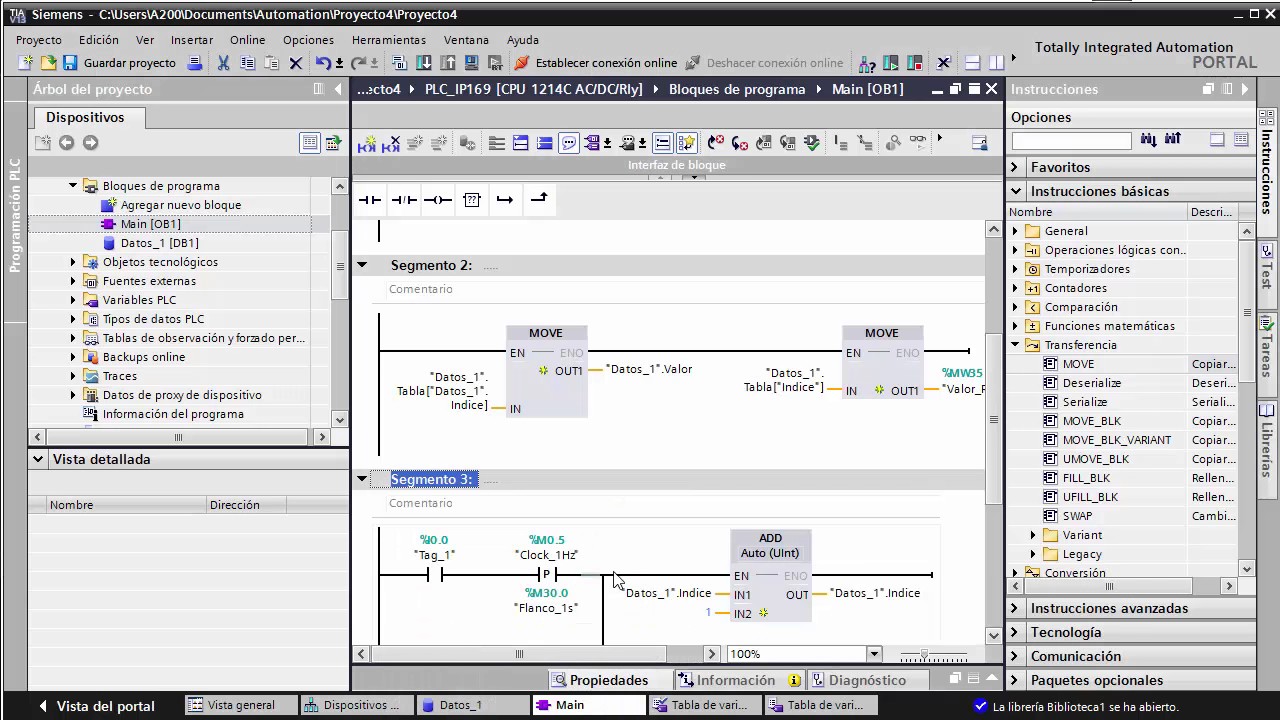Delete the selected network segment
Viewport: 1280px width, 720px height.
pyautogui.click(x=391, y=143)
